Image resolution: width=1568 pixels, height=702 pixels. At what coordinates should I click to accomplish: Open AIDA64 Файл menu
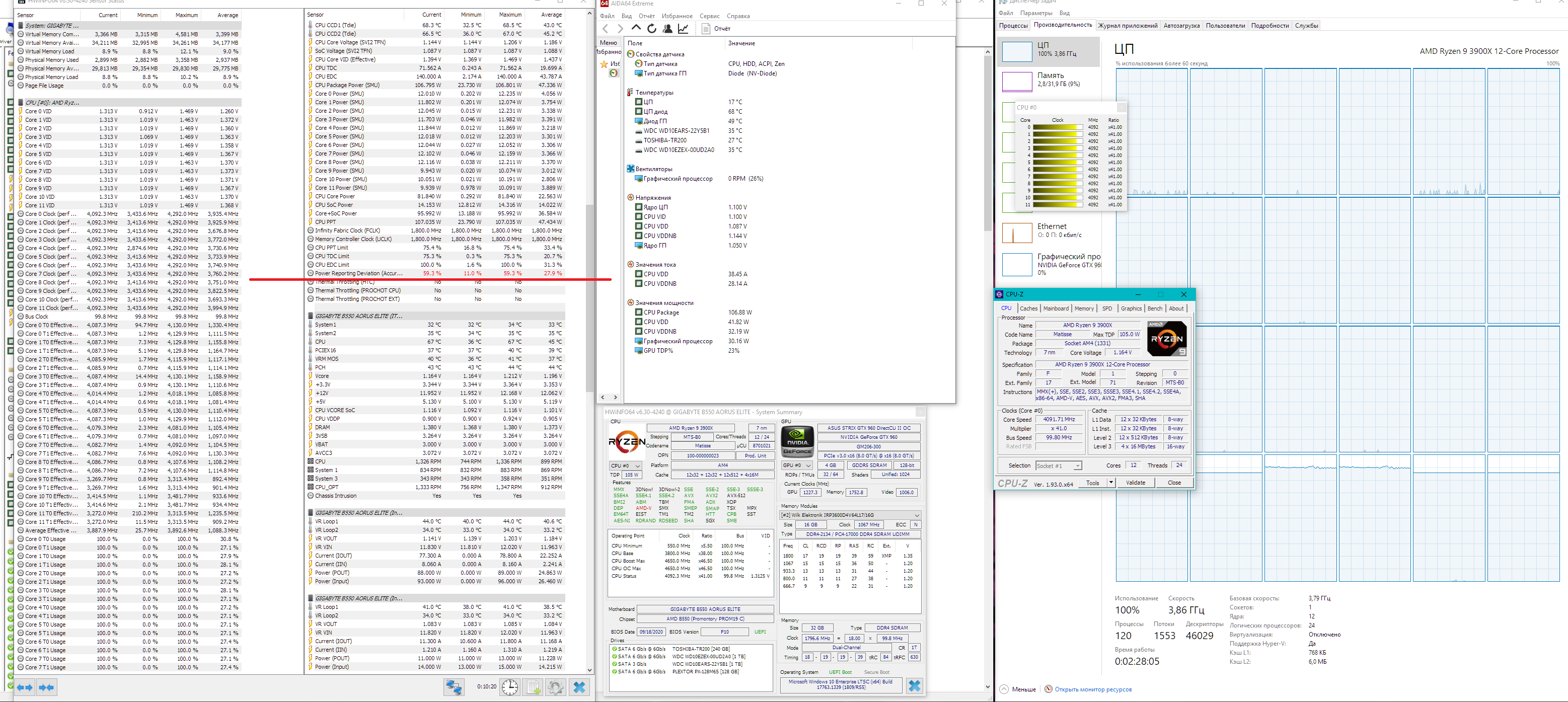click(607, 16)
